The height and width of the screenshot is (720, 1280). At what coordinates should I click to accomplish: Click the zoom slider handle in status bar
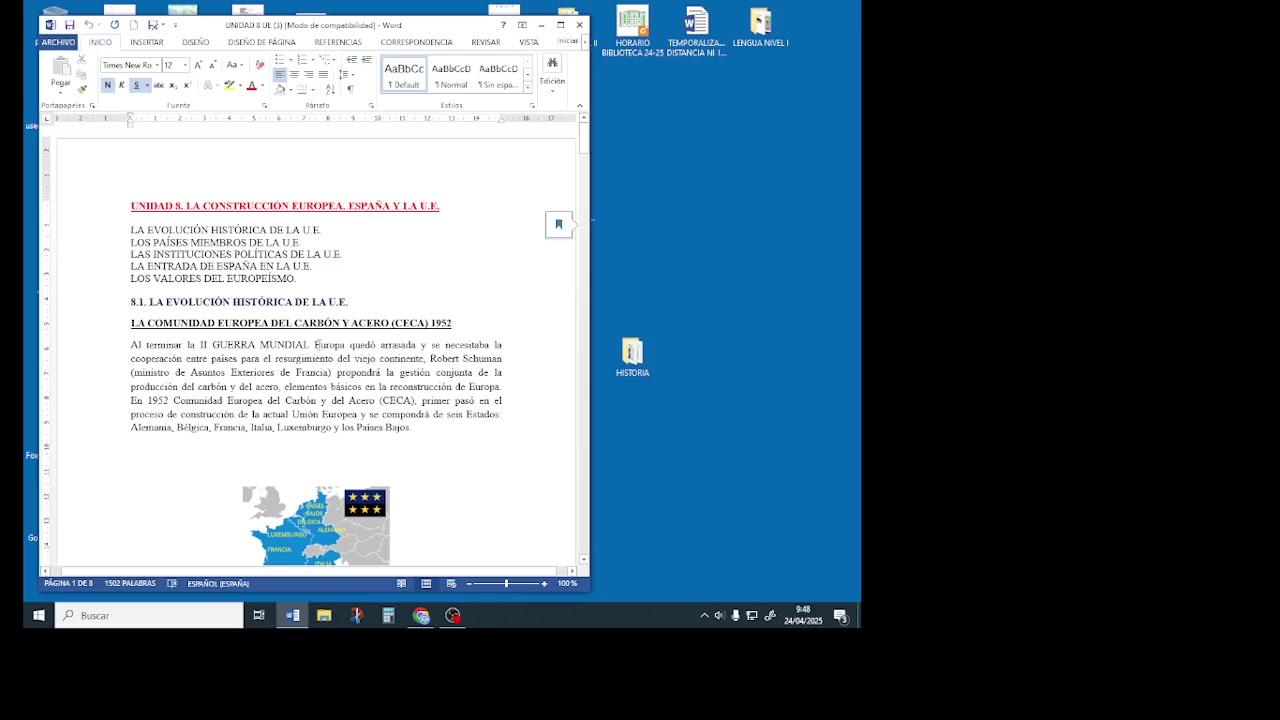pyautogui.click(x=506, y=583)
